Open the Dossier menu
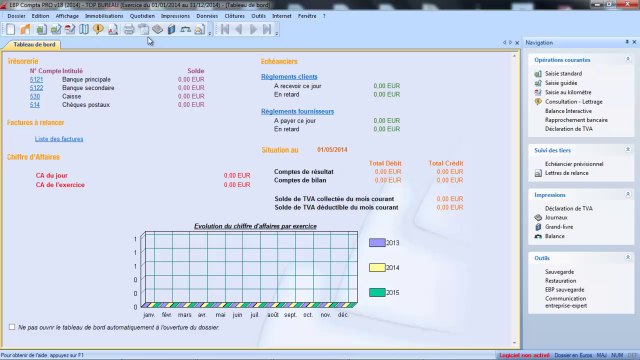Image resolution: width=640 pixels, height=360 pixels. [16, 16]
